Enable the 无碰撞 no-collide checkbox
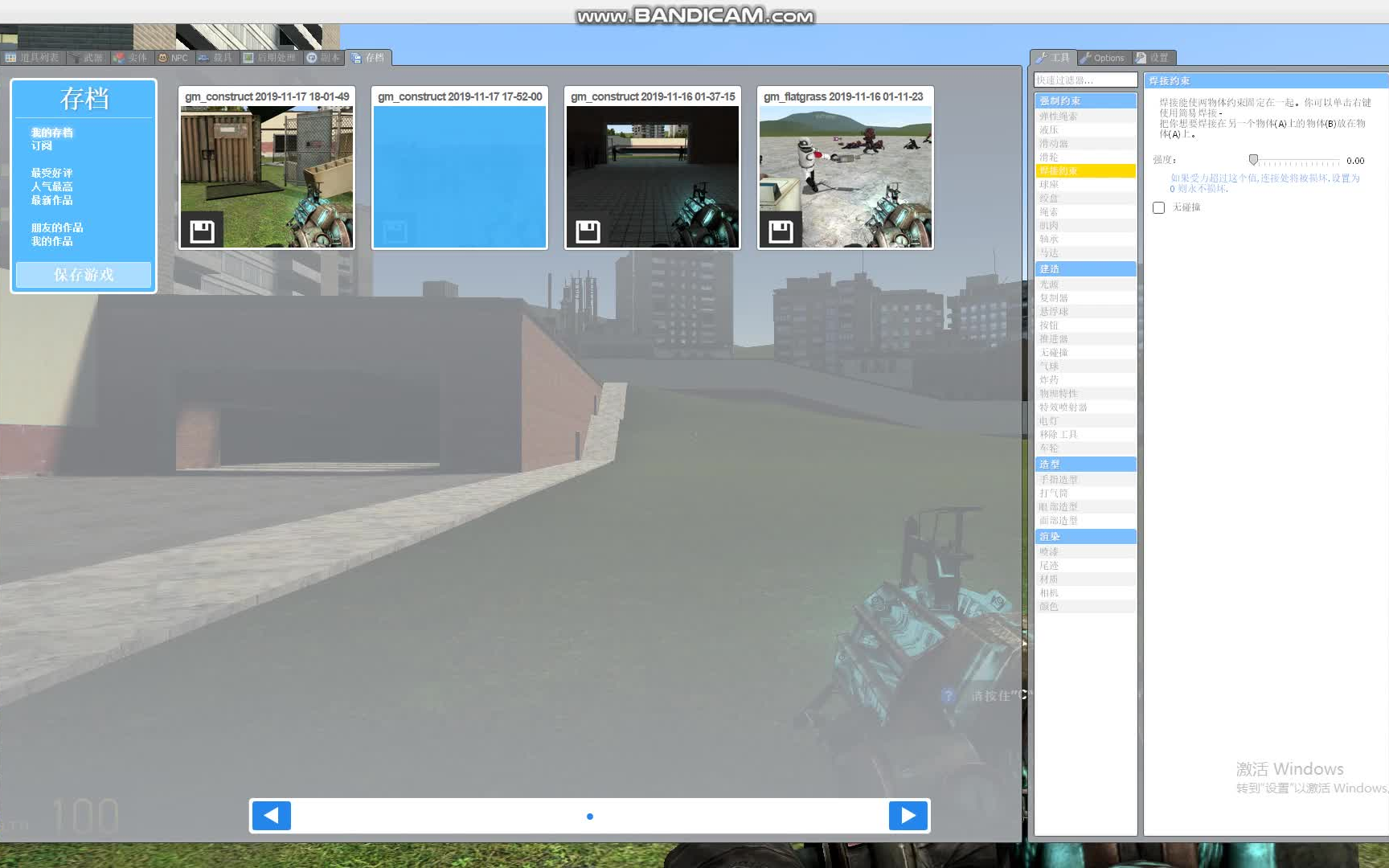 (x=1158, y=207)
